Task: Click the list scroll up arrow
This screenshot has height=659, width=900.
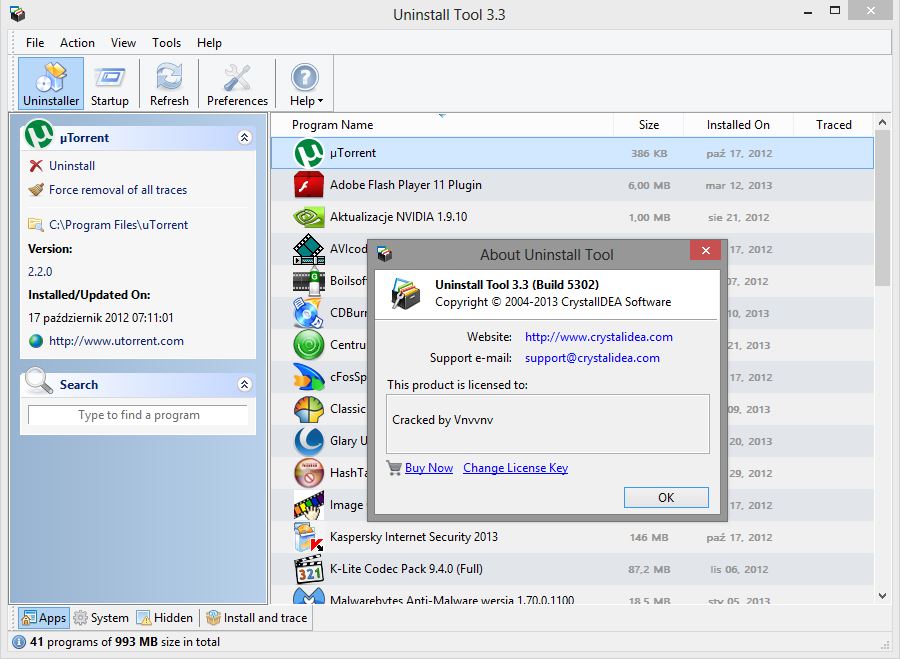Action: pyautogui.click(x=882, y=122)
